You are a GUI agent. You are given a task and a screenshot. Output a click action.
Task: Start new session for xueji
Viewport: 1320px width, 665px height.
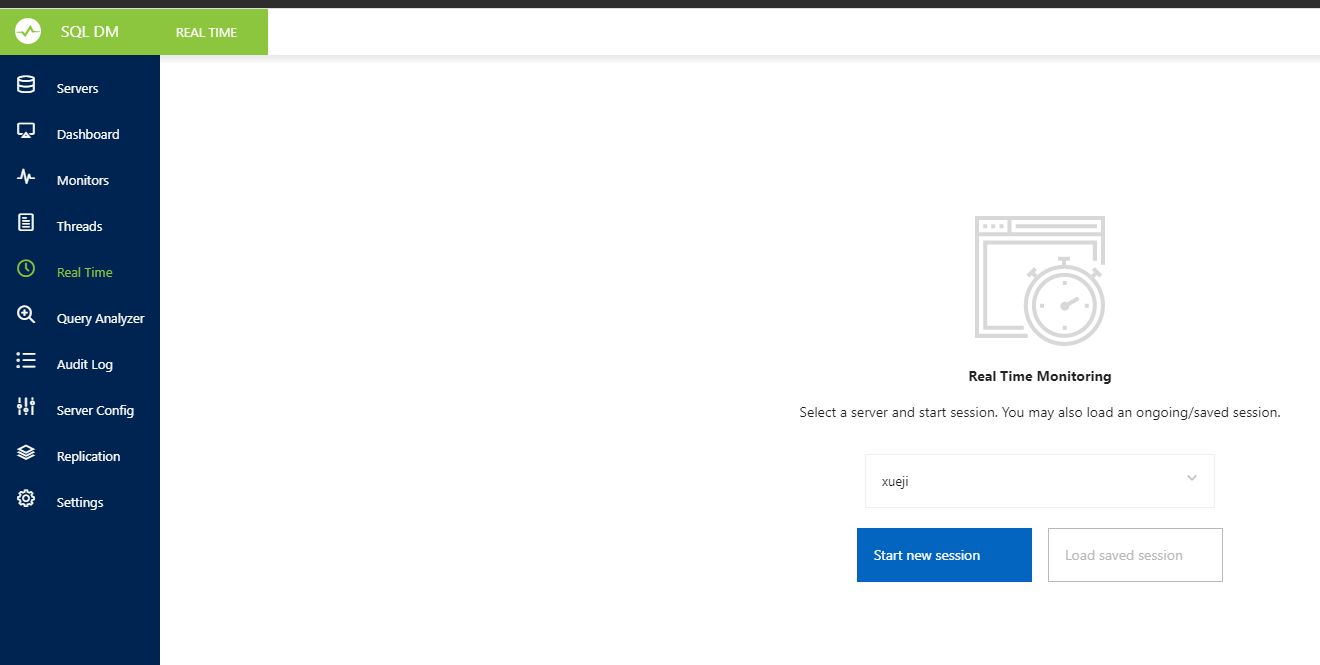(943, 554)
